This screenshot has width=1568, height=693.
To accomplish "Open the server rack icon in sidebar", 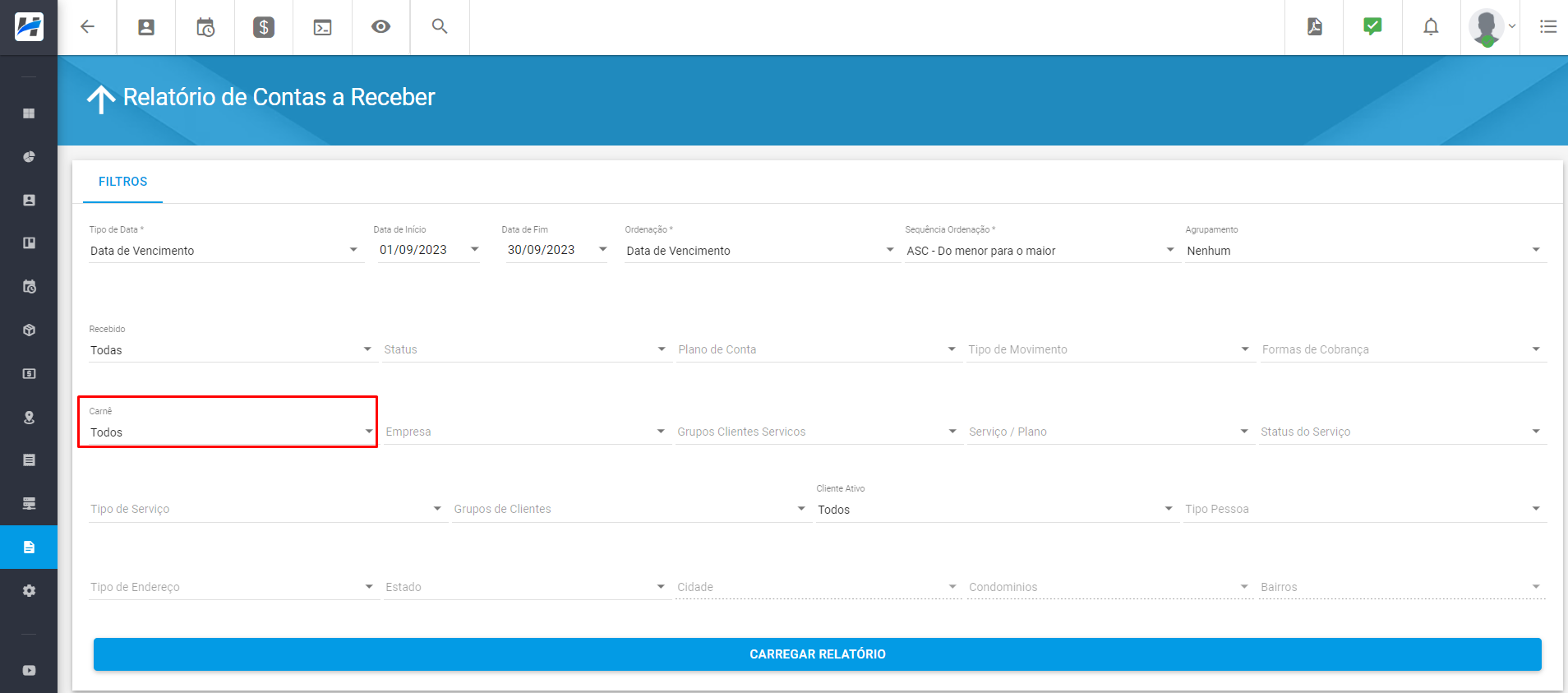I will coord(29,504).
